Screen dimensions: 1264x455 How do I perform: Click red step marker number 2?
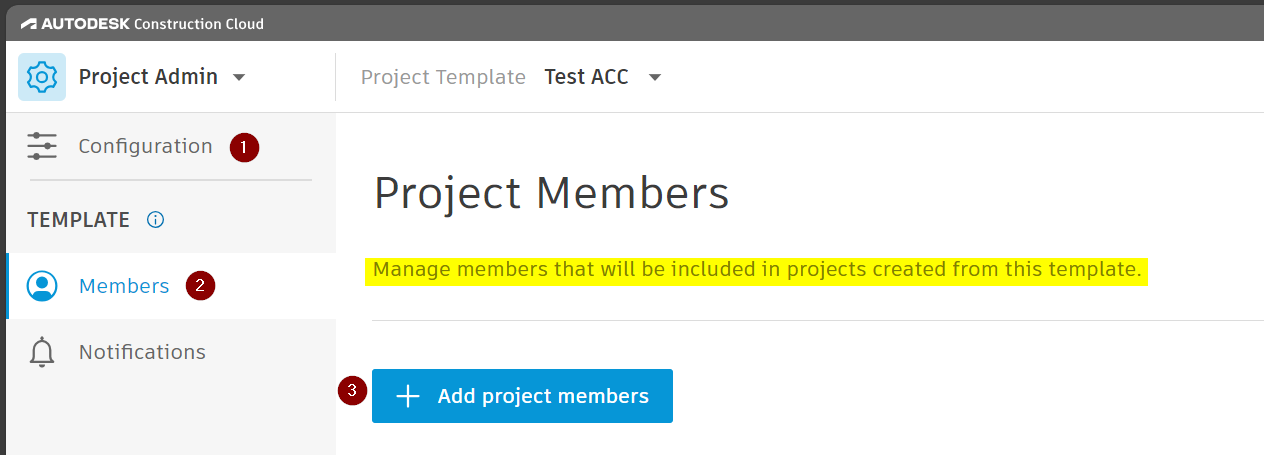coord(201,286)
